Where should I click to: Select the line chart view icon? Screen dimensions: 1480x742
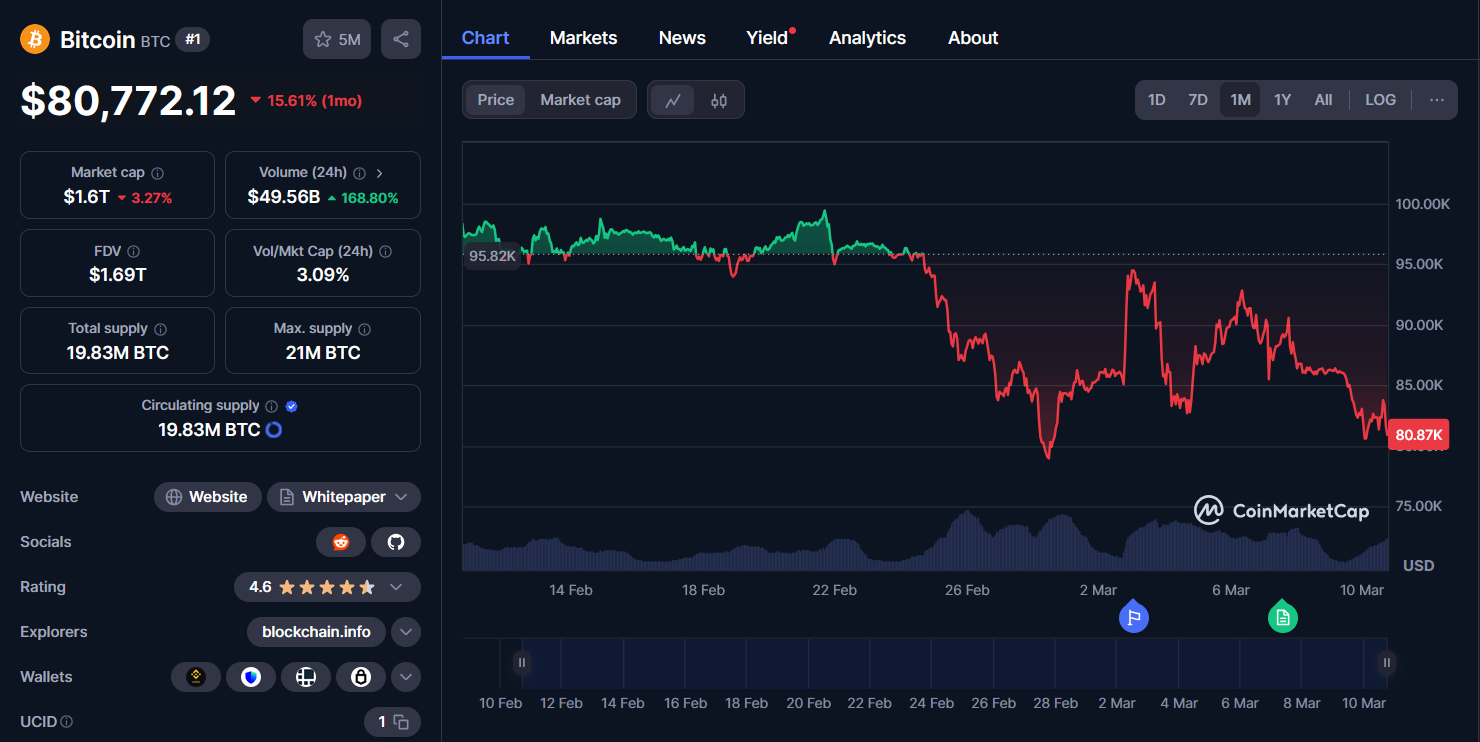673,99
